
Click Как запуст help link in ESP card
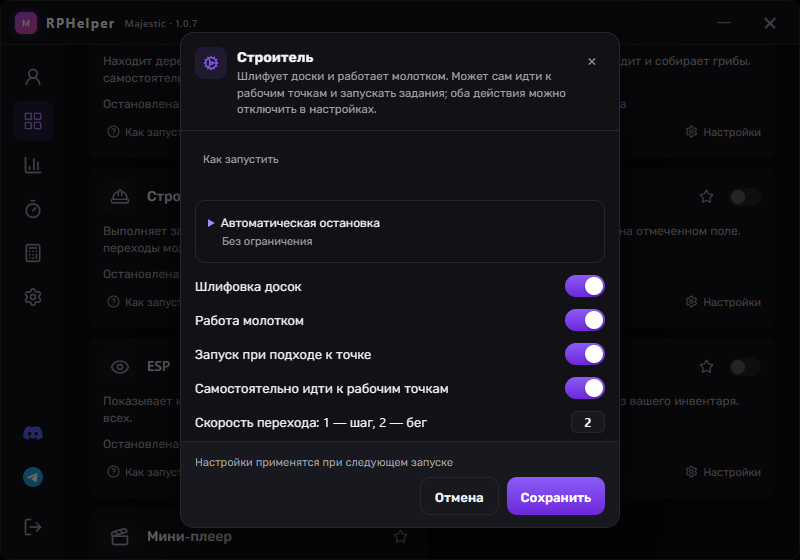point(143,472)
